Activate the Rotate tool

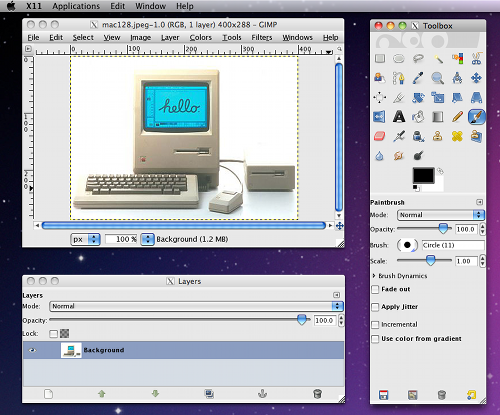pos(418,98)
